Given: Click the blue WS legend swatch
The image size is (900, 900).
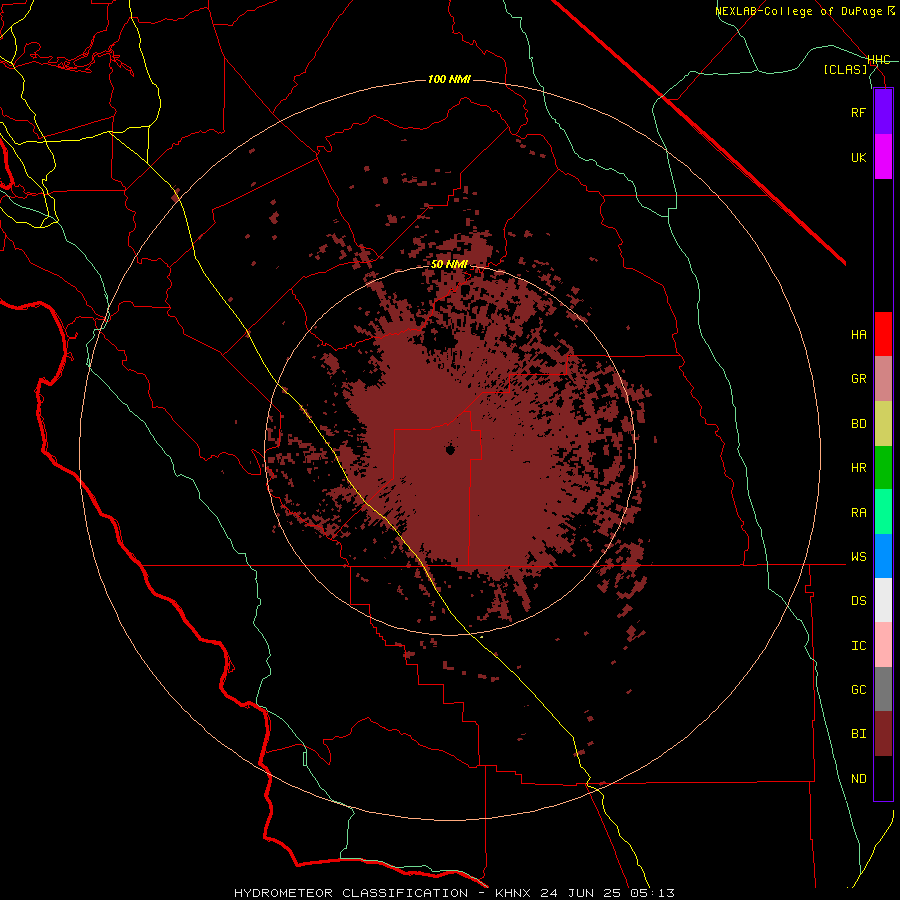Looking at the screenshot, I should (883, 556).
